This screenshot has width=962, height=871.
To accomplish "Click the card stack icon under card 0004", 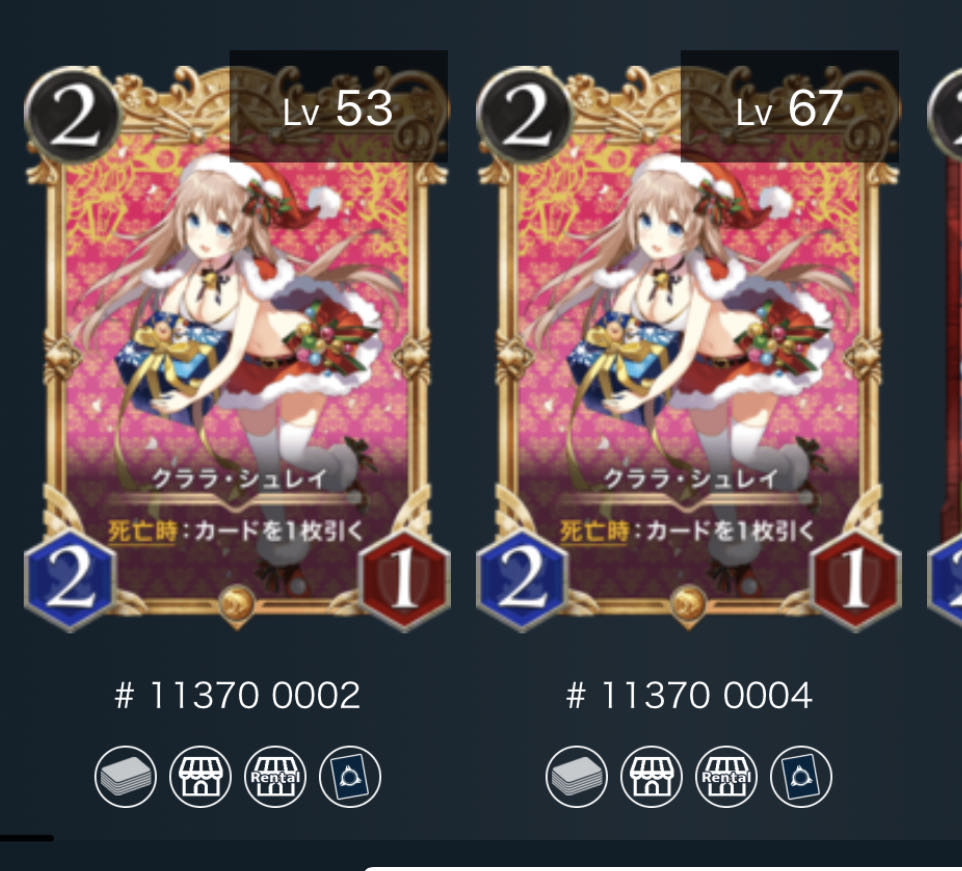I will (x=577, y=777).
